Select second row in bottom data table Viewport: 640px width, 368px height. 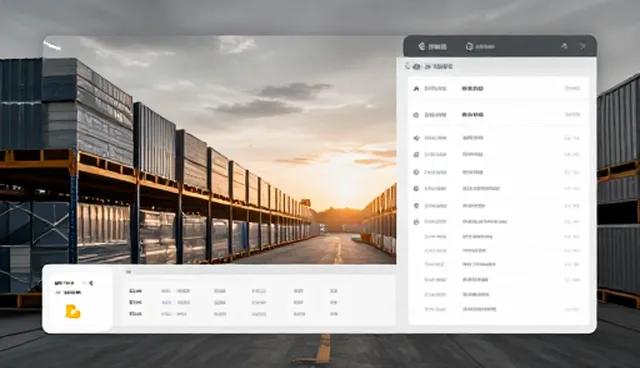click(x=233, y=302)
